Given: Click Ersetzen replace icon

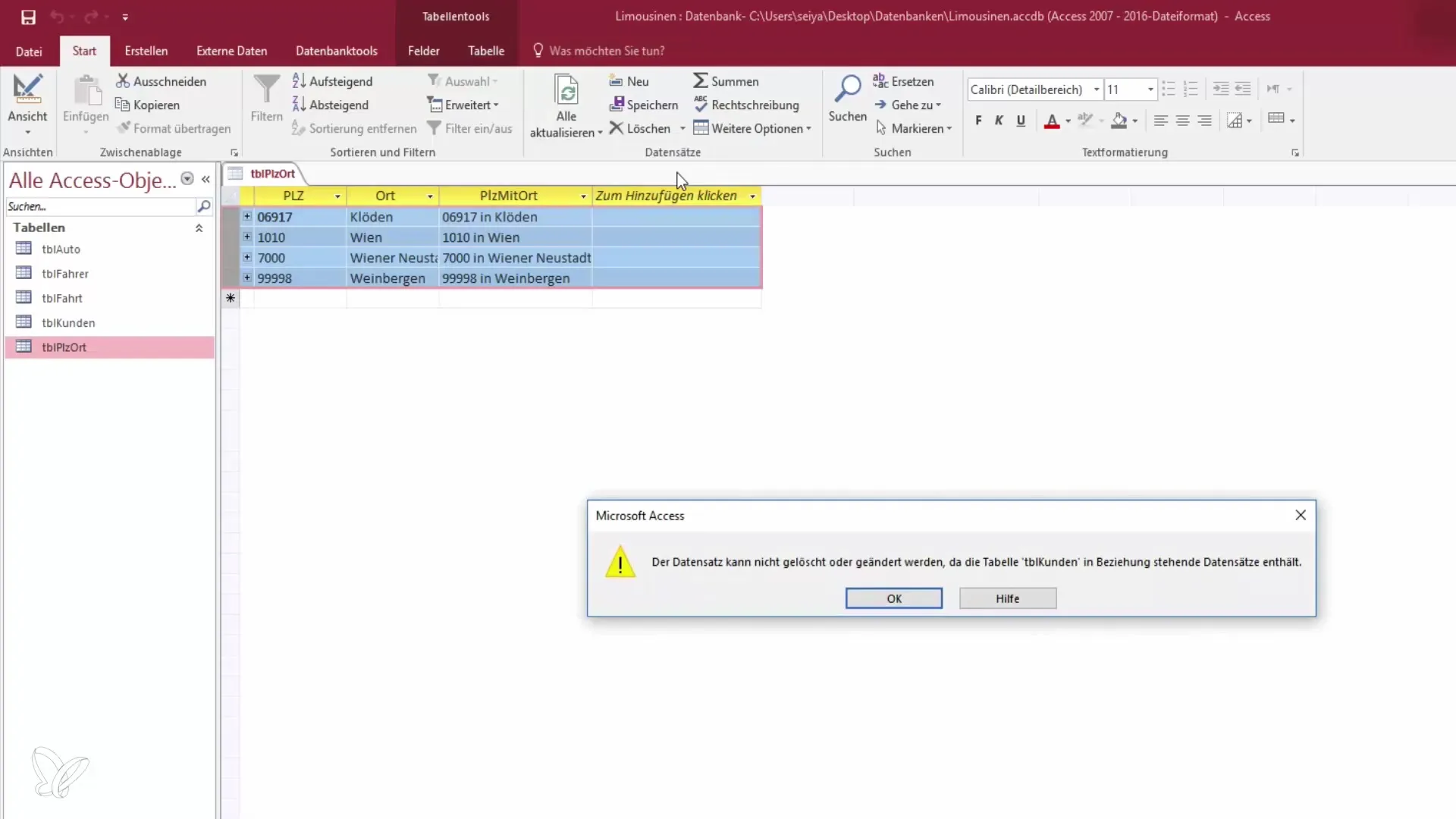Looking at the screenshot, I should [880, 81].
